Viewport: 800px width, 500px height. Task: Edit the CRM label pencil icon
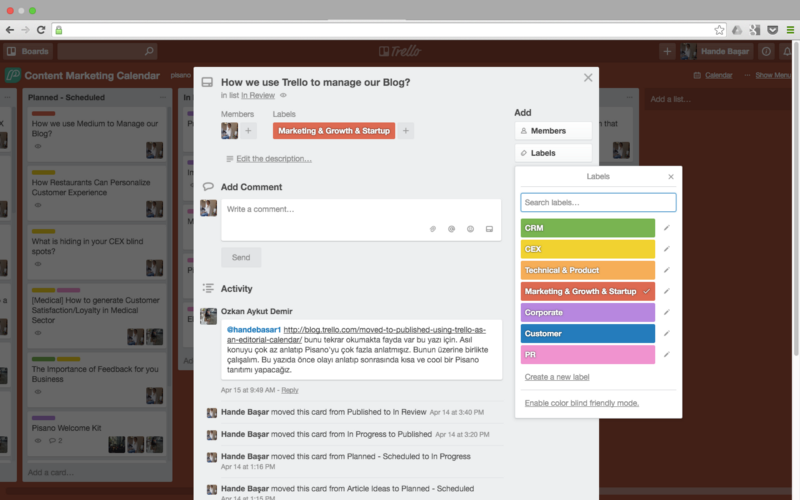coord(666,228)
